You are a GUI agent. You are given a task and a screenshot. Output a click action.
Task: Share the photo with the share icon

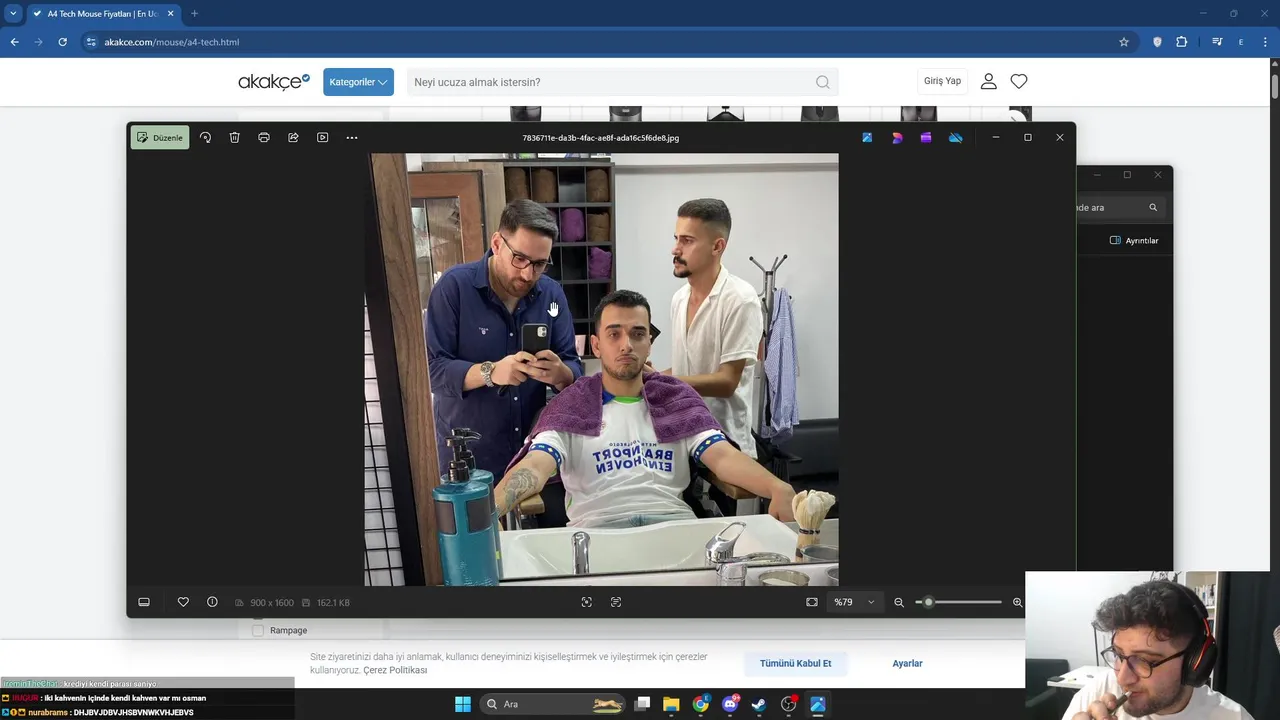[293, 137]
